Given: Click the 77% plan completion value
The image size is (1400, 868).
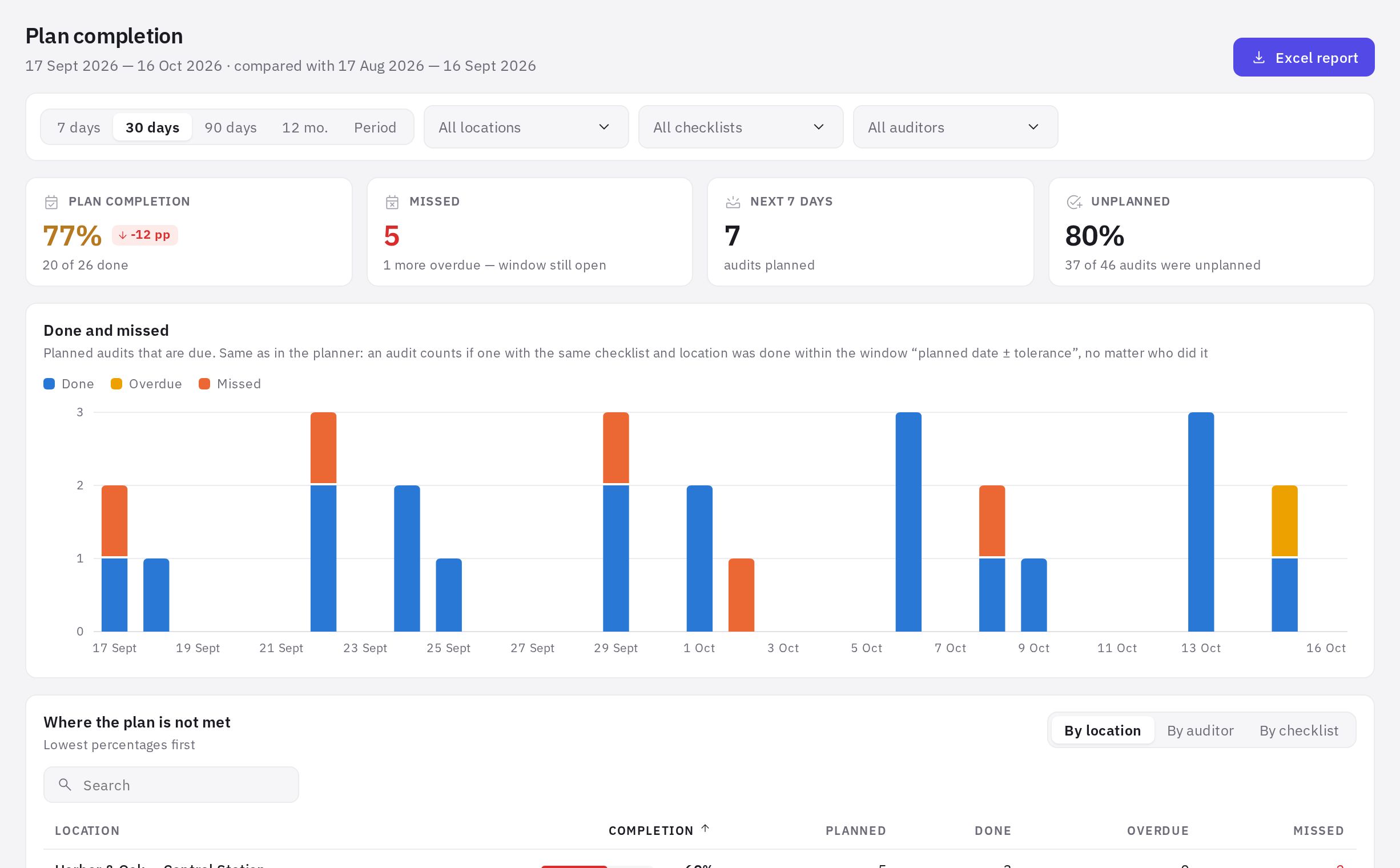Looking at the screenshot, I should click(73, 235).
